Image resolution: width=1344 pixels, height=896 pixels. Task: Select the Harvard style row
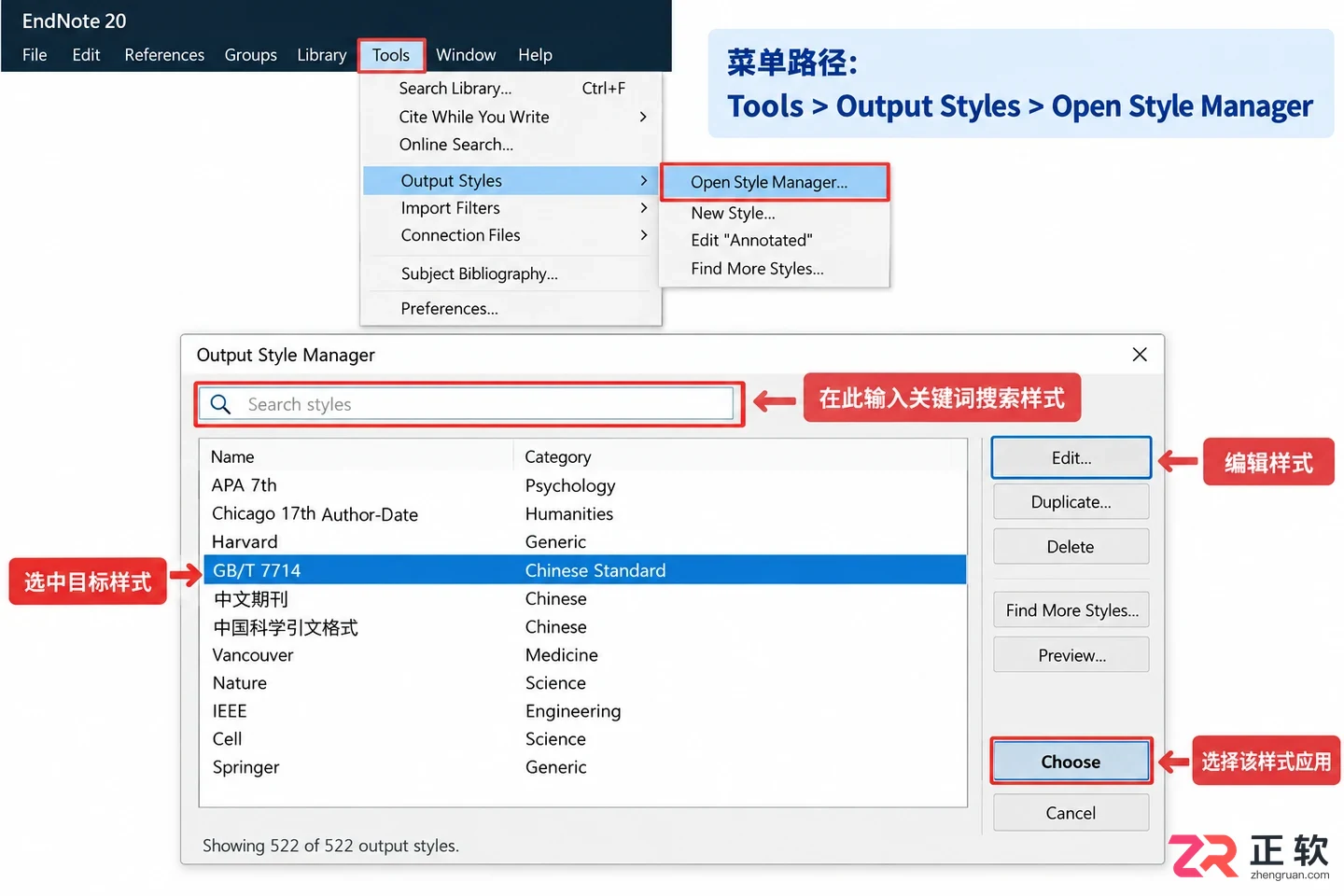point(584,542)
